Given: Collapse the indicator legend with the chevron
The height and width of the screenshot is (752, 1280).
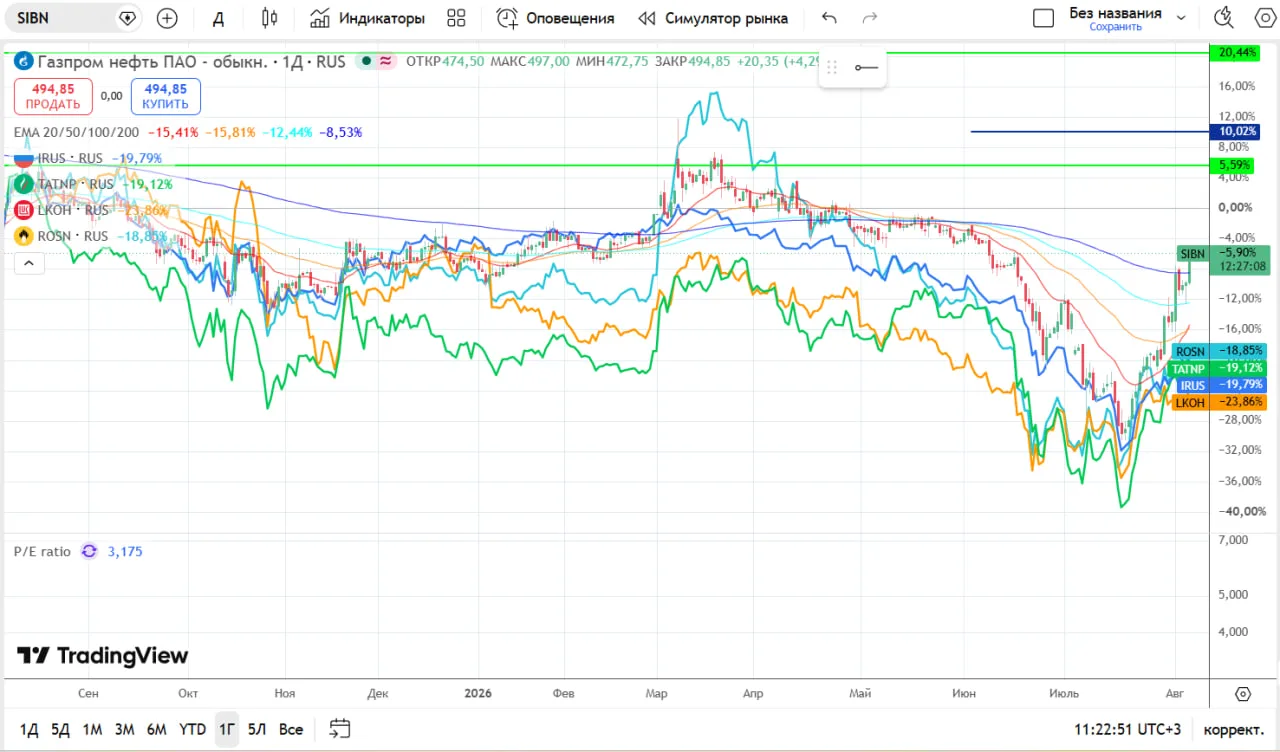Looking at the screenshot, I should pos(28,263).
